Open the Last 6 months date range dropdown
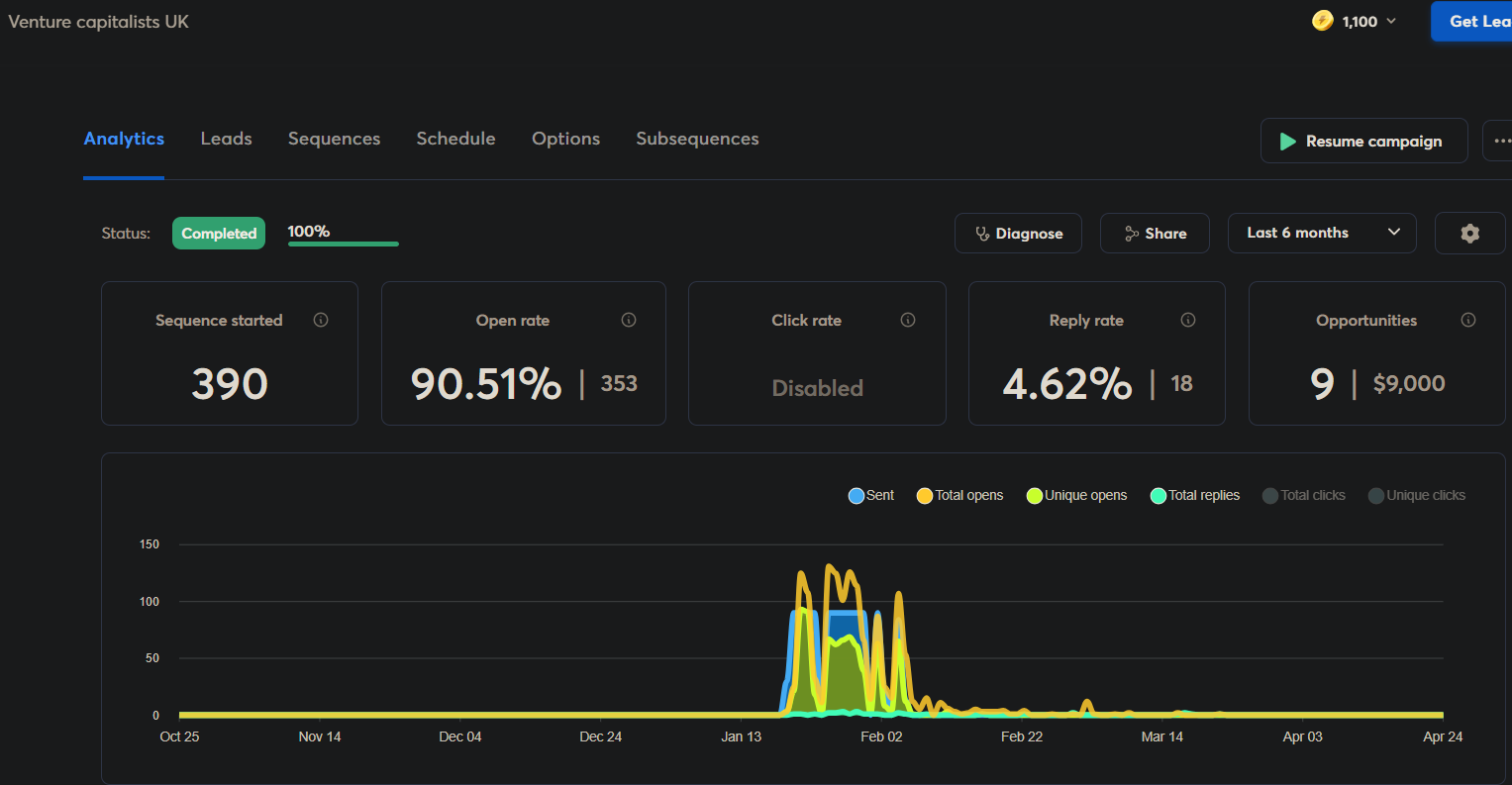Screen dimensions: 1512x785 [x=1322, y=233]
